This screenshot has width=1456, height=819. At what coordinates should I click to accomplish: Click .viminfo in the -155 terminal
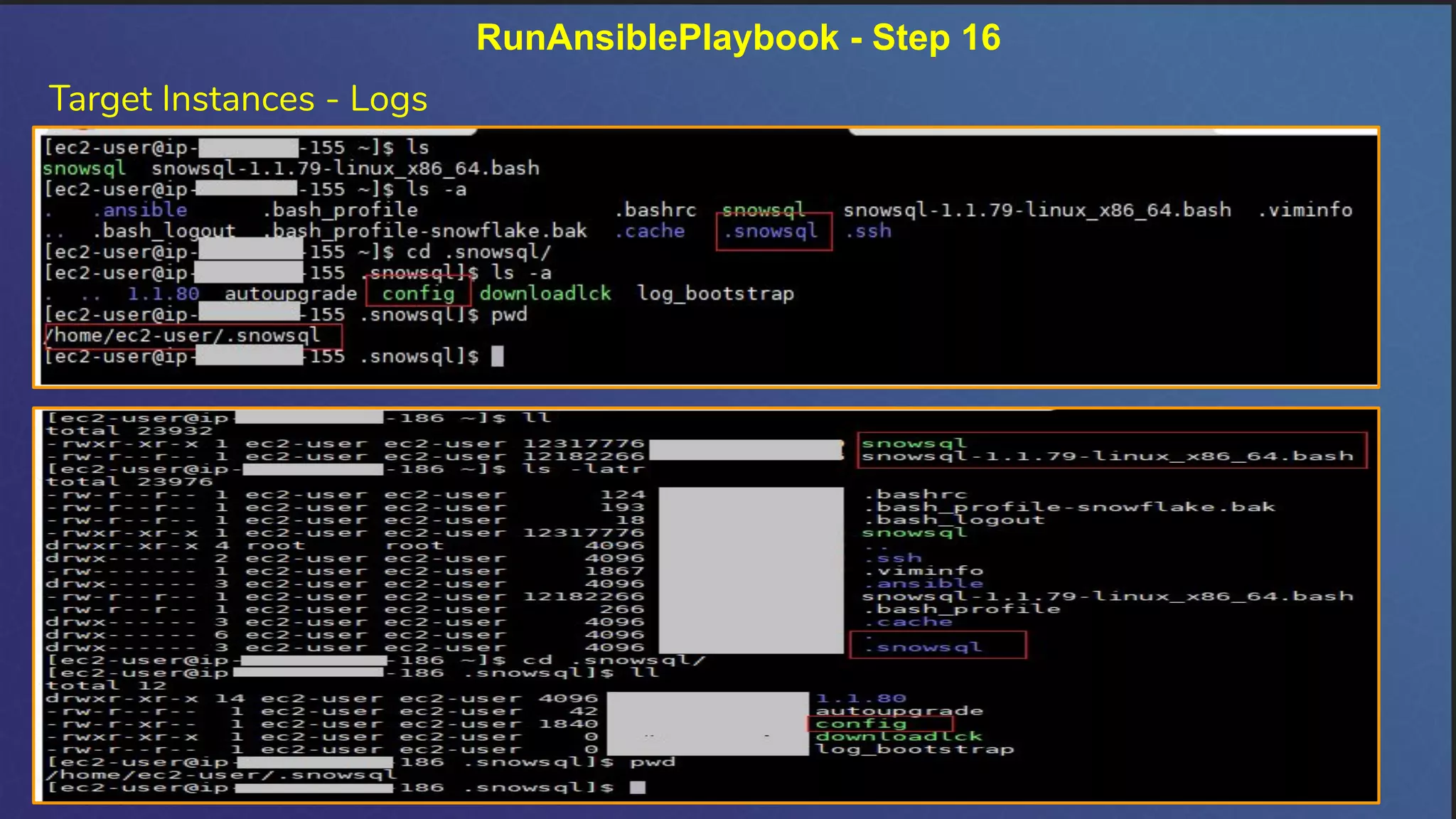pos(1305,210)
